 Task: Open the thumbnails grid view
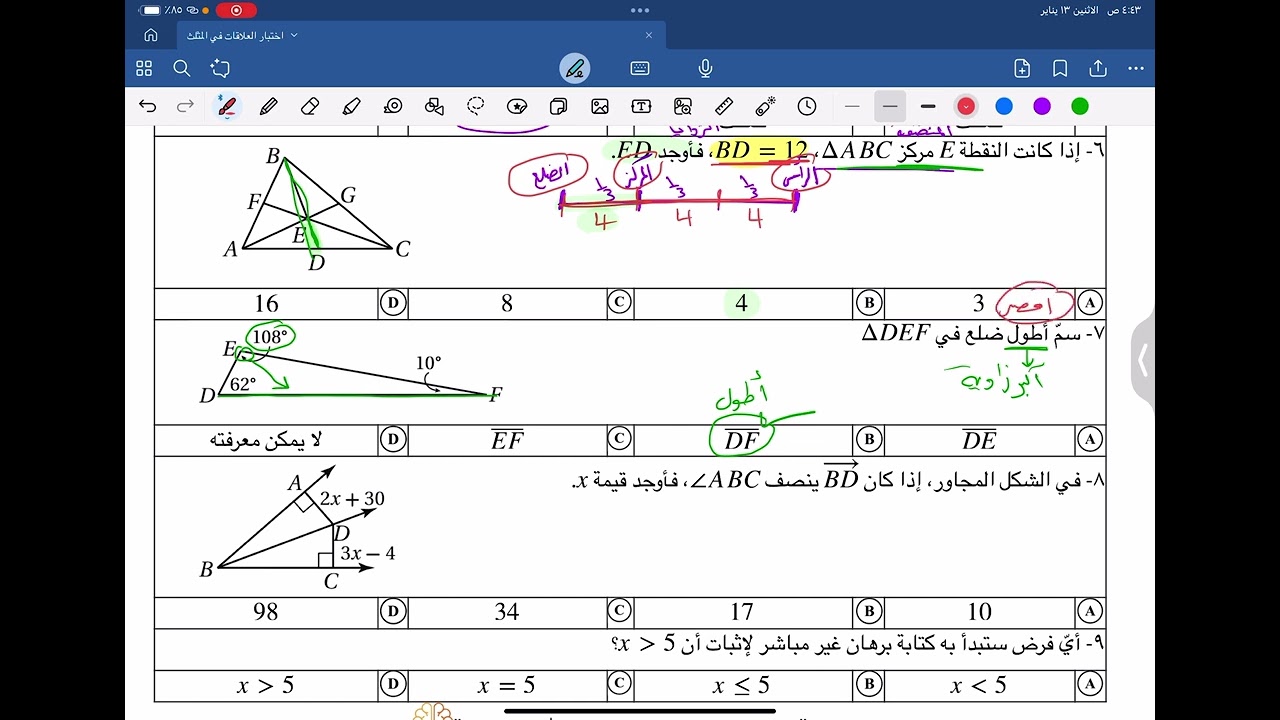144,68
